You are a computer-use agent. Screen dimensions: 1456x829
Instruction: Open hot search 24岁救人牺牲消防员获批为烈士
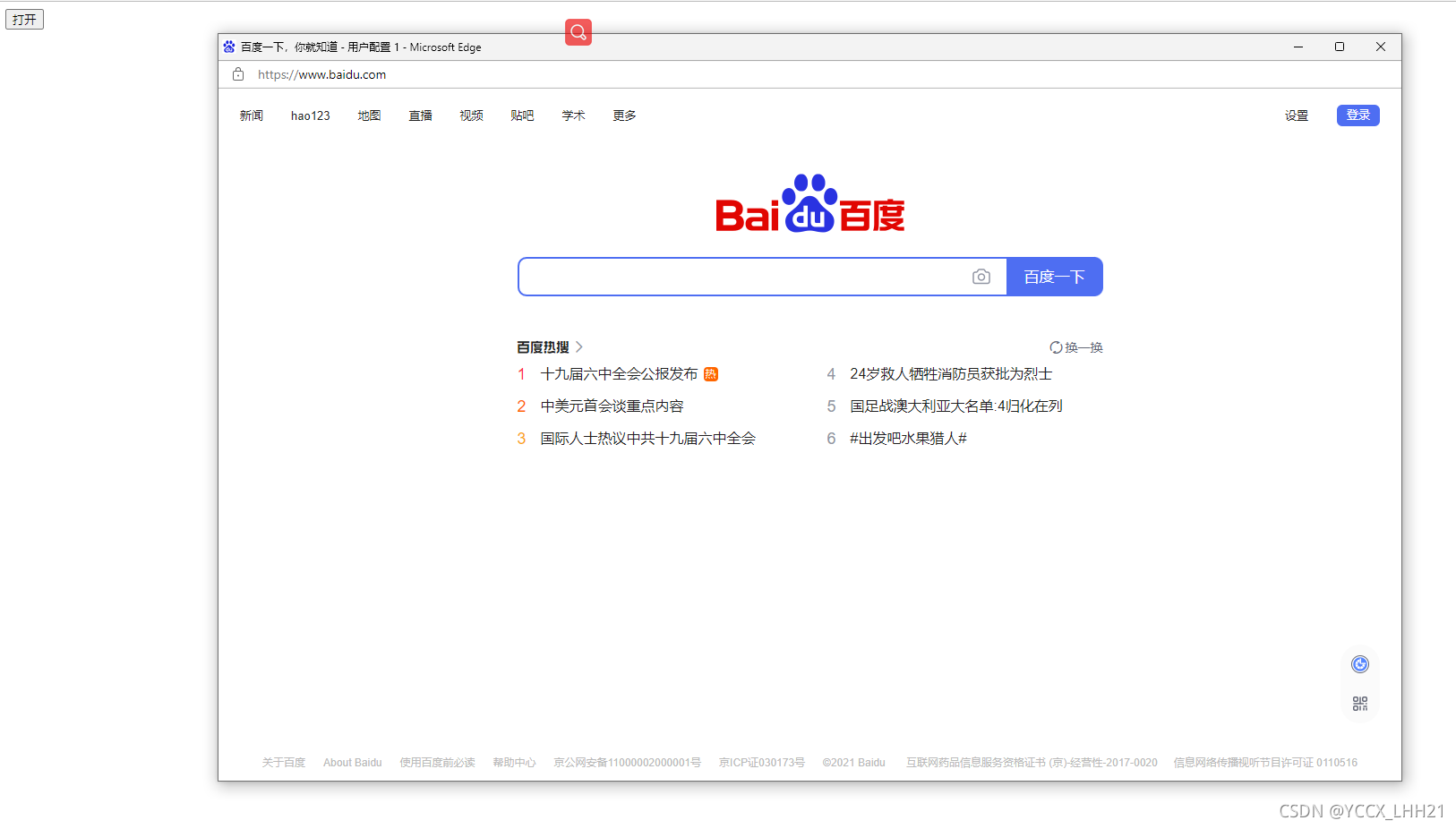pyautogui.click(x=951, y=374)
